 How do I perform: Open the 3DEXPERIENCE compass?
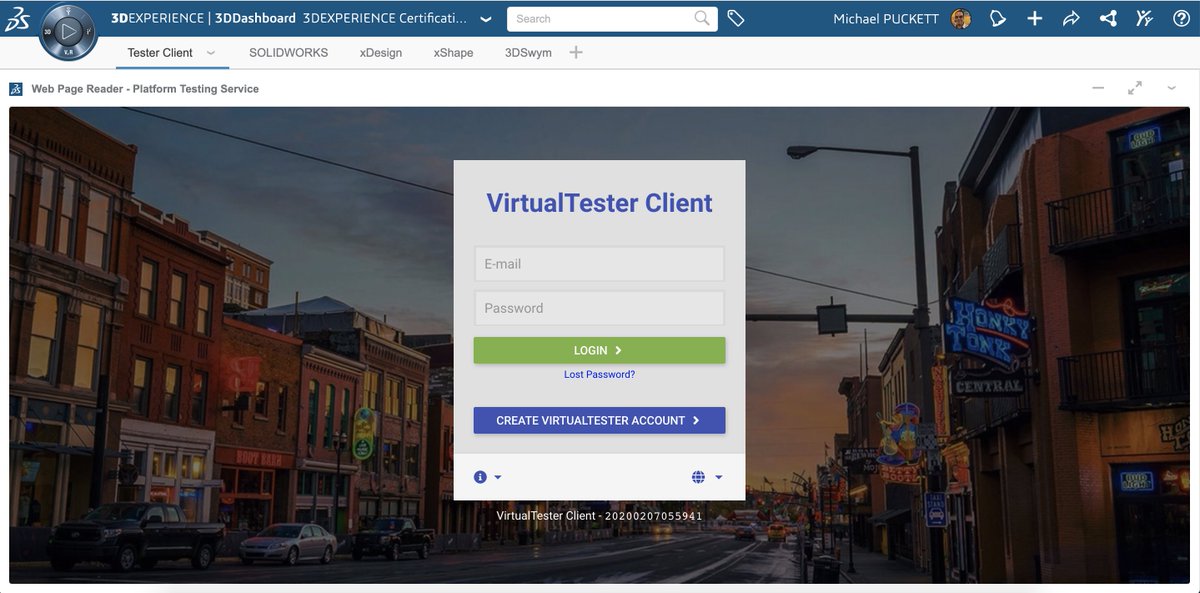click(69, 32)
